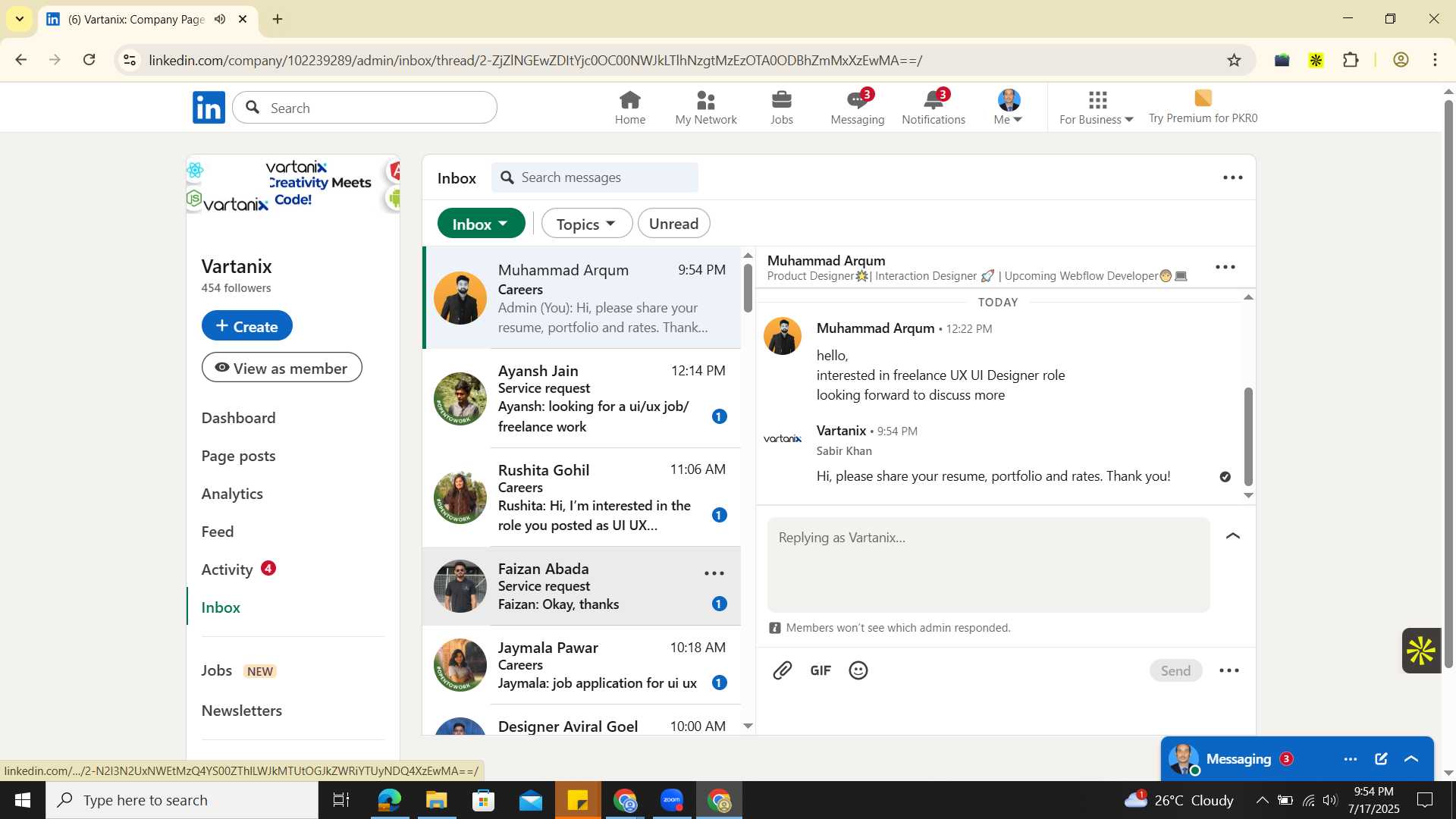Open Zoom from taskbar
The height and width of the screenshot is (819, 1456).
click(672, 800)
